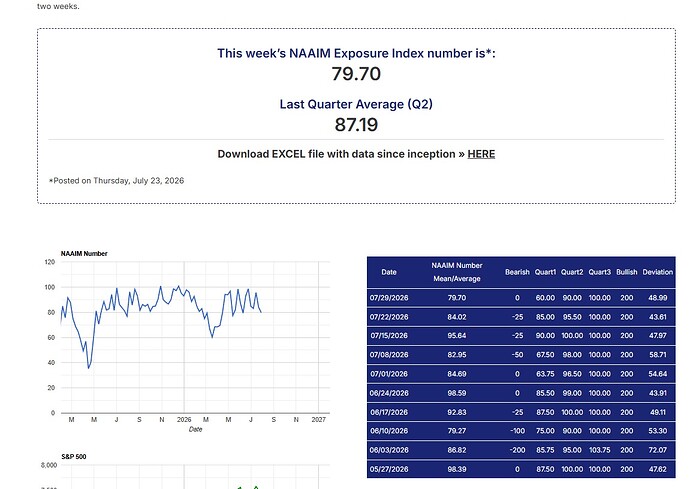Click the 2026 label on chart axis
The width and height of the screenshot is (690, 489).
click(184, 420)
